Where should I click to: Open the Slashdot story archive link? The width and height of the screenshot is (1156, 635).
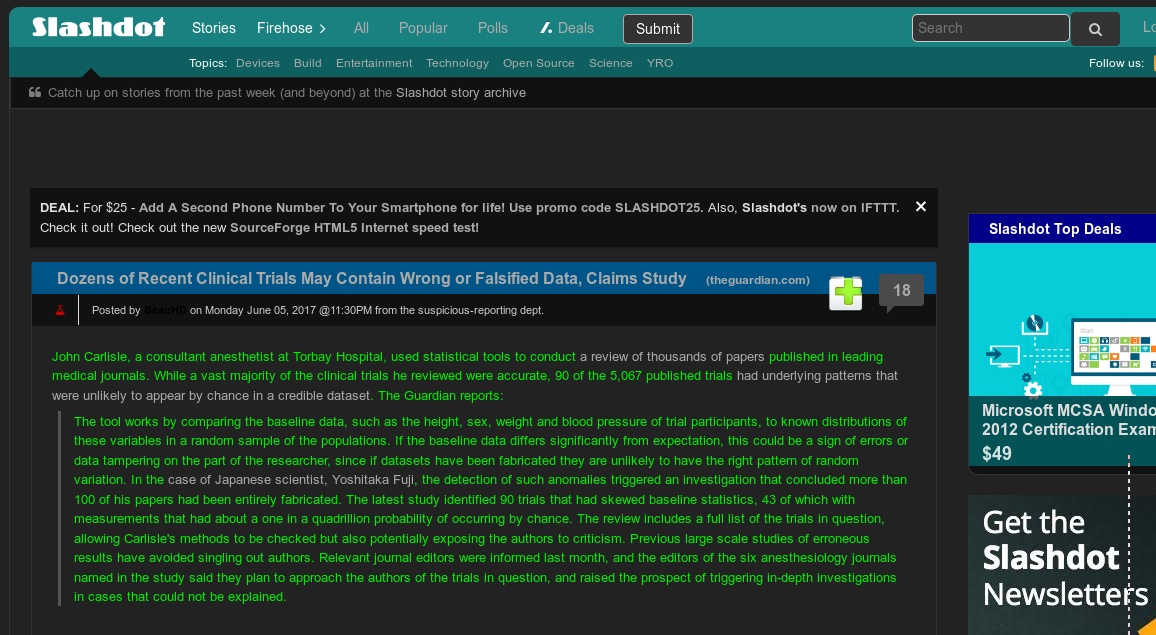(461, 92)
